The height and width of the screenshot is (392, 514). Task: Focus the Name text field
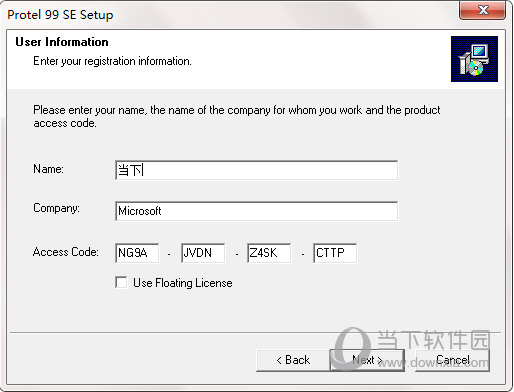(256, 170)
